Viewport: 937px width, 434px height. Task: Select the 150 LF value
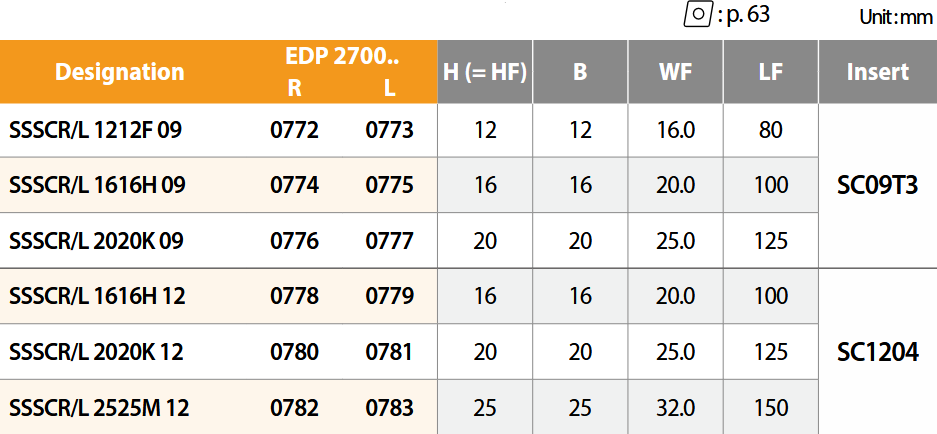point(771,408)
